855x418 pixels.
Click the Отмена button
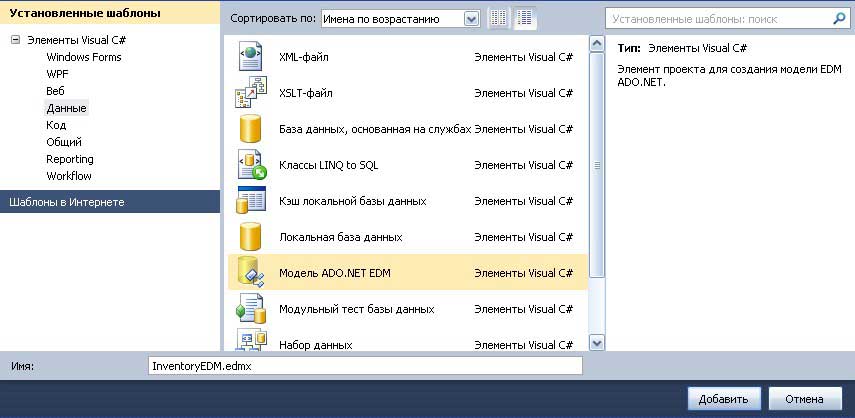pyautogui.click(x=804, y=399)
